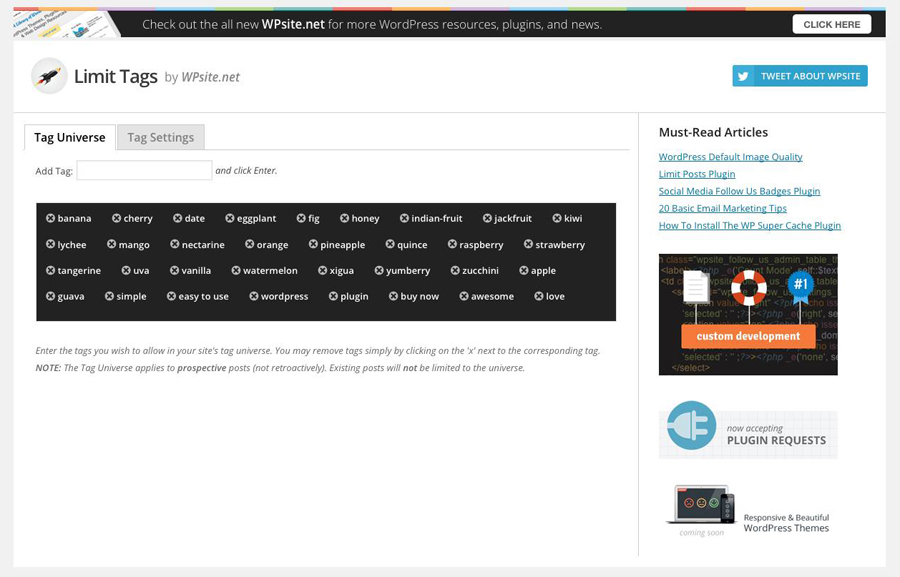Delete the mango tag x icon

[x=111, y=244]
